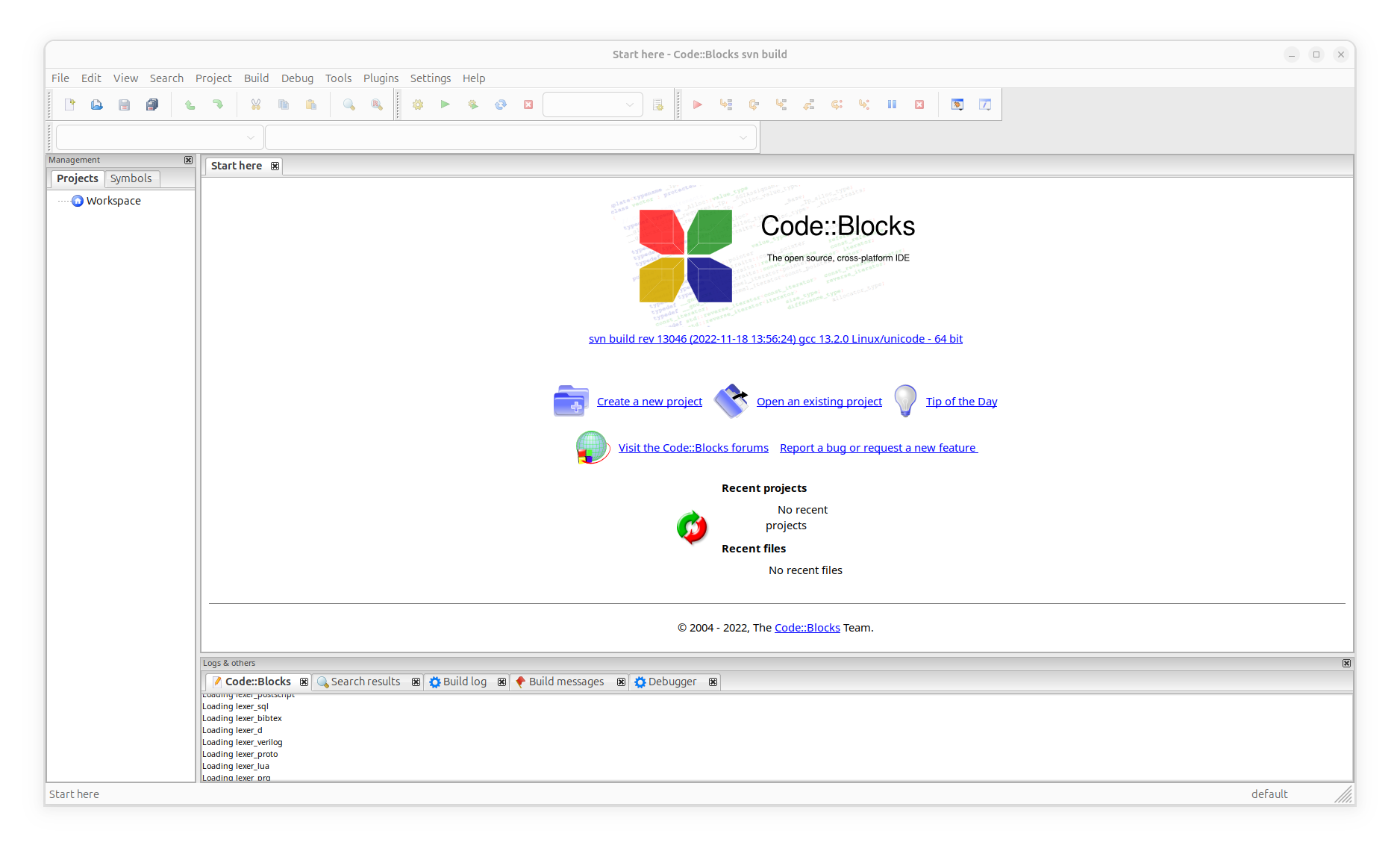Click the Rebuild icon
1400x854 pixels.
click(x=501, y=105)
